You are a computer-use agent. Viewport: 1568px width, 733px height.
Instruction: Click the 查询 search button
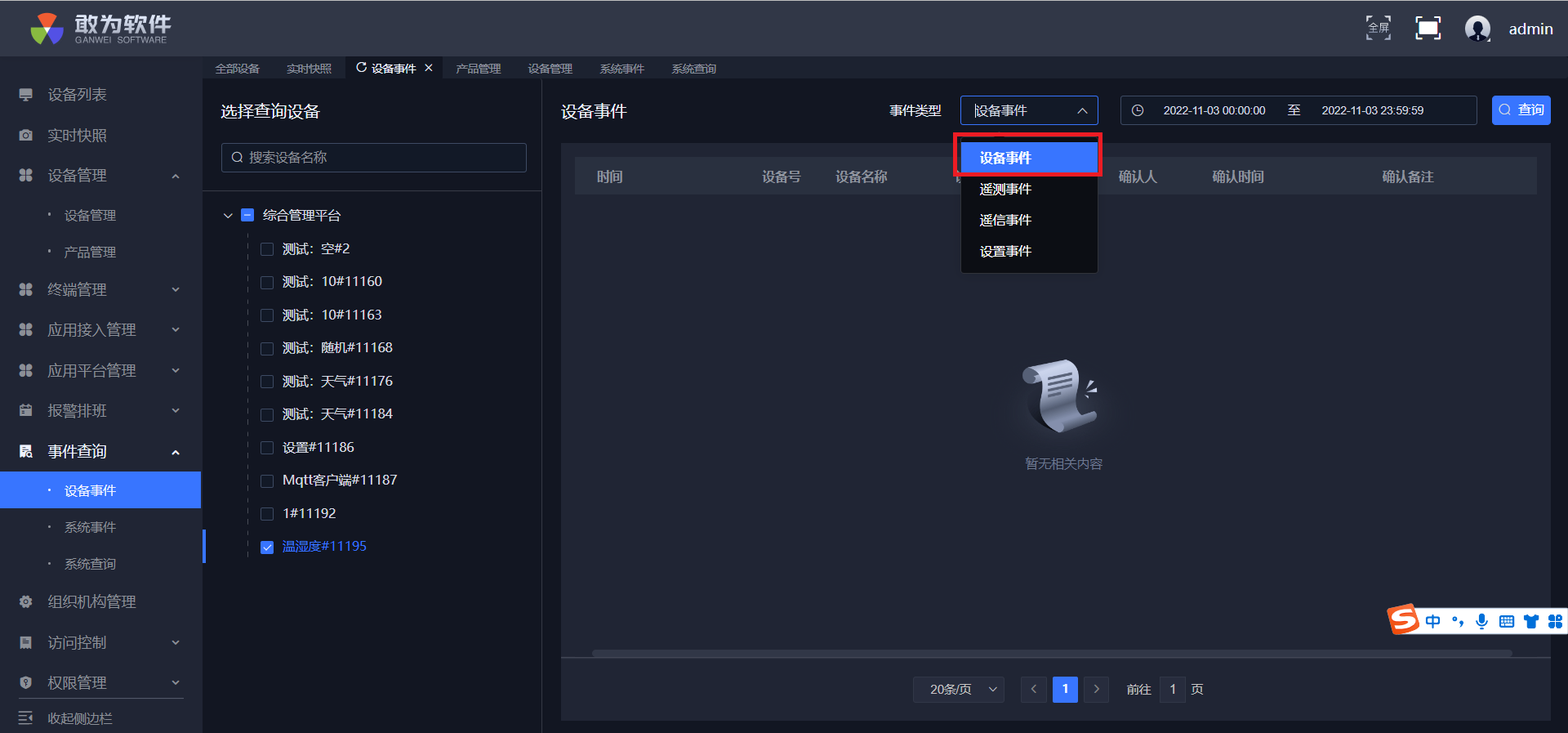1521,110
